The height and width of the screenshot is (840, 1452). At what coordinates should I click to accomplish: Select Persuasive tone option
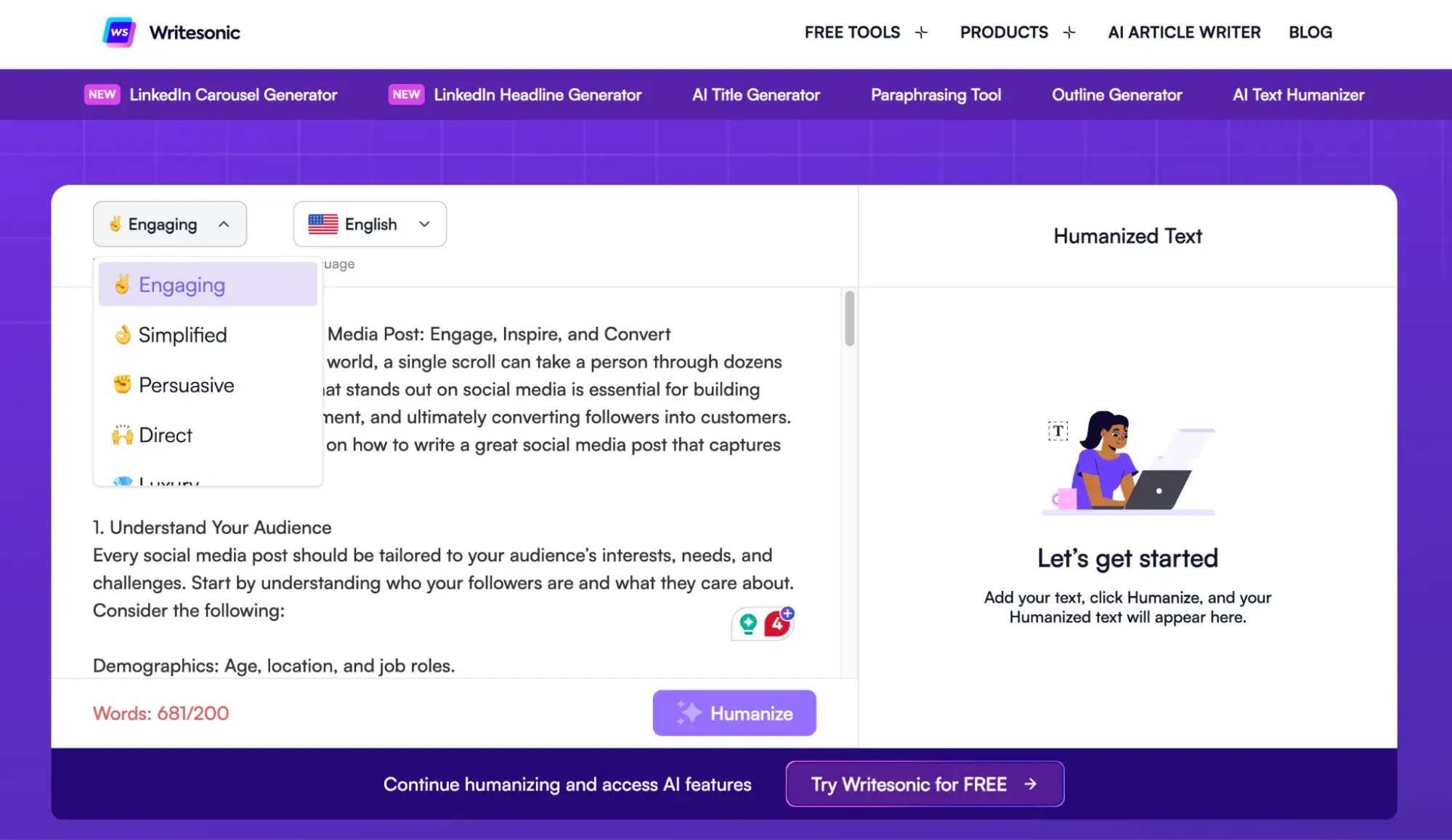coord(186,384)
